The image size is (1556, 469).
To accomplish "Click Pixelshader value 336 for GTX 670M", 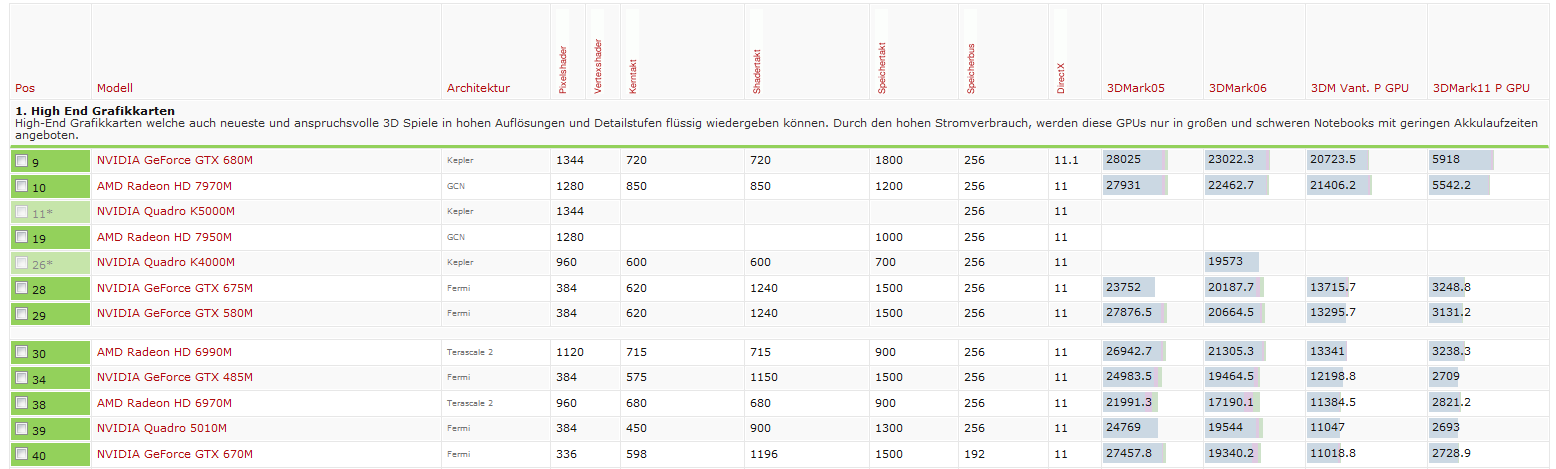I will (567, 454).
